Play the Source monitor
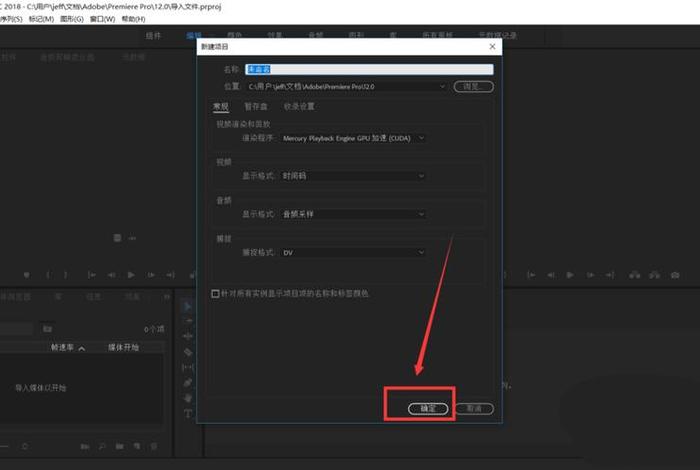700x470 pixels. (x=131, y=275)
